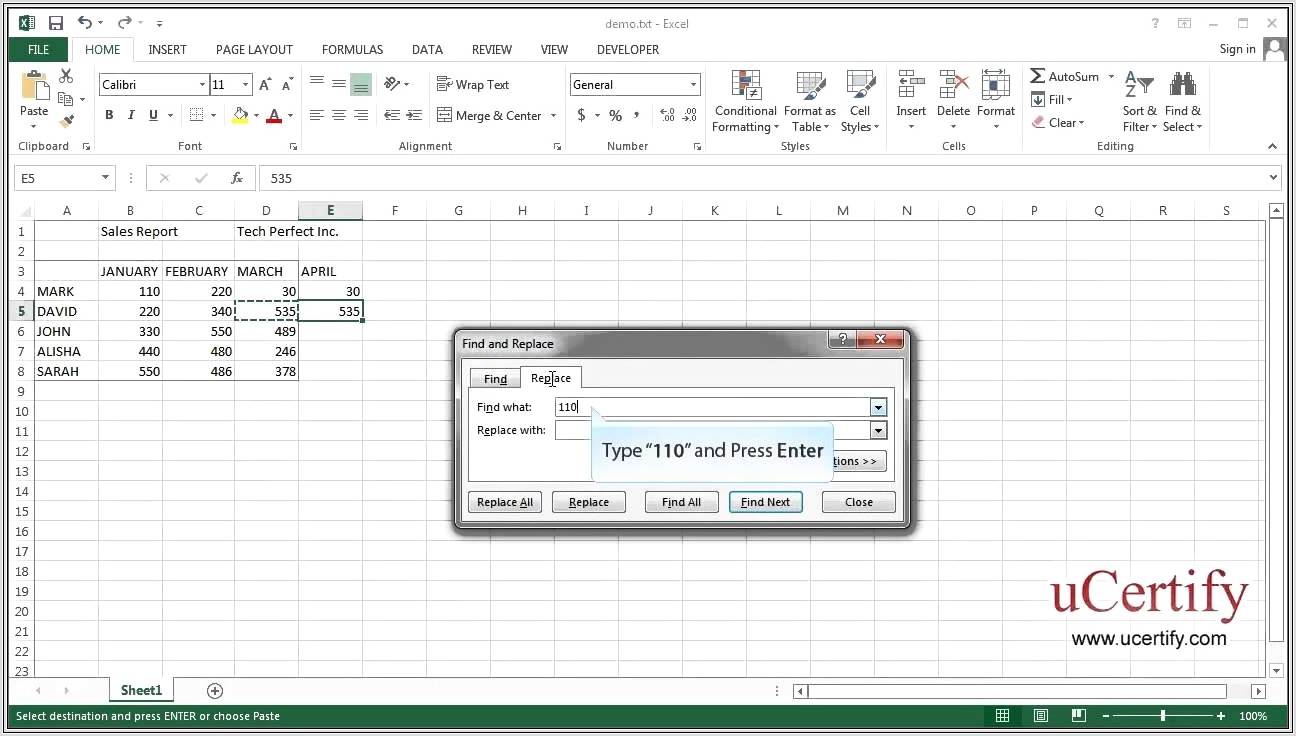1296x736 pixels.
Task: Open the General number format dropdown
Action: pos(694,85)
